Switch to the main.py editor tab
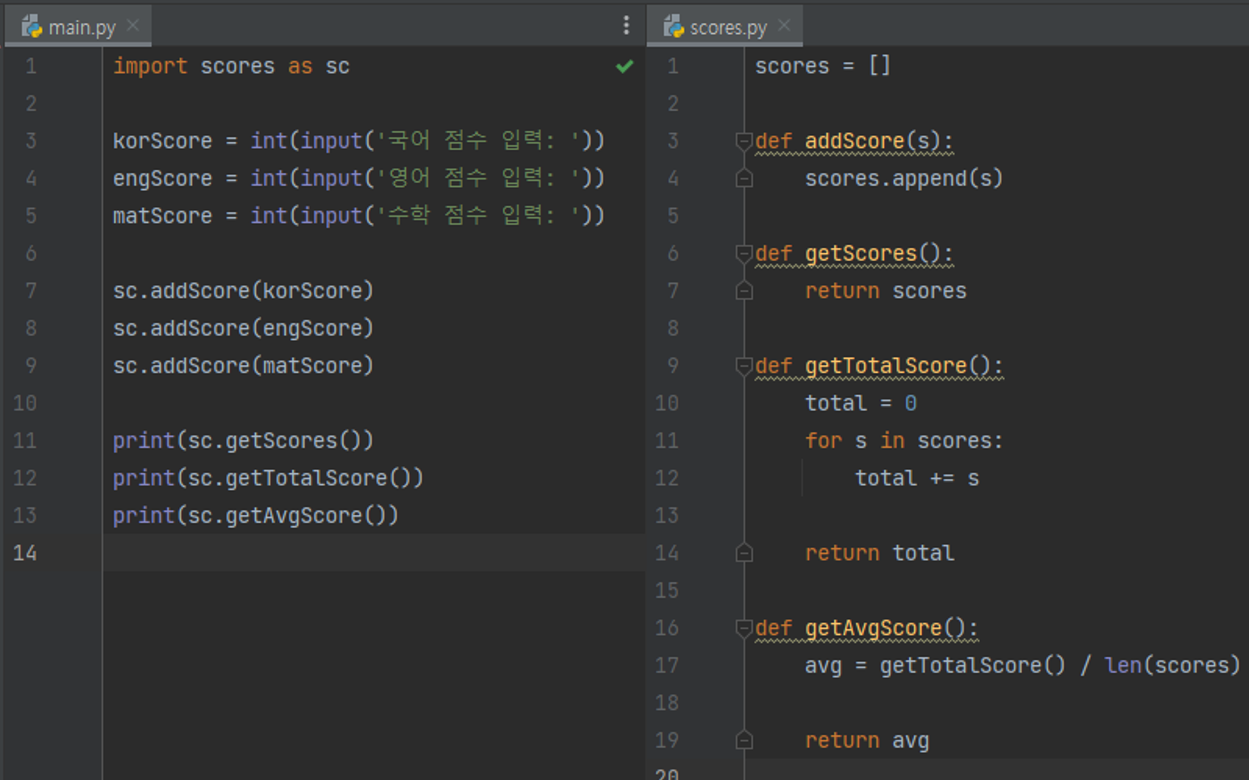The width and height of the screenshot is (1249, 780). 78,27
